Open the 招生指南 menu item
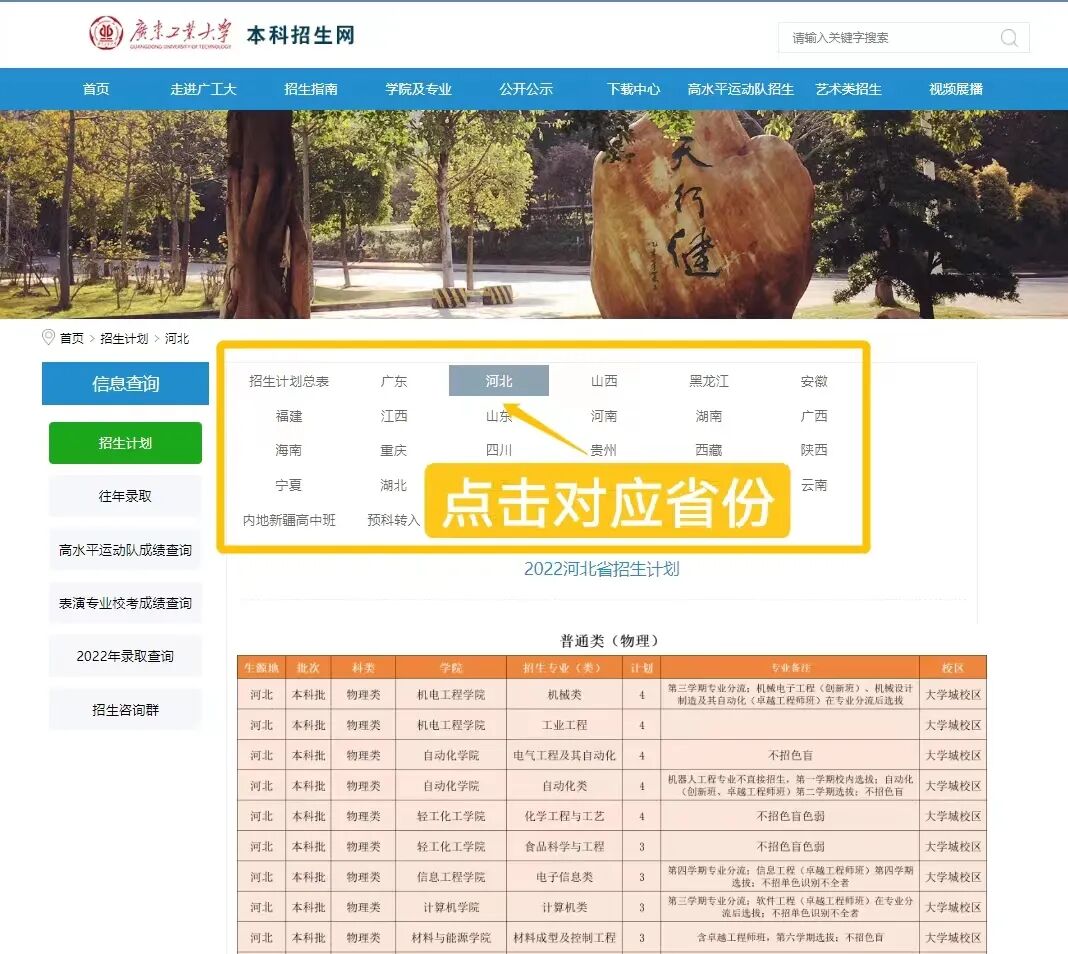 coord(313,88)
